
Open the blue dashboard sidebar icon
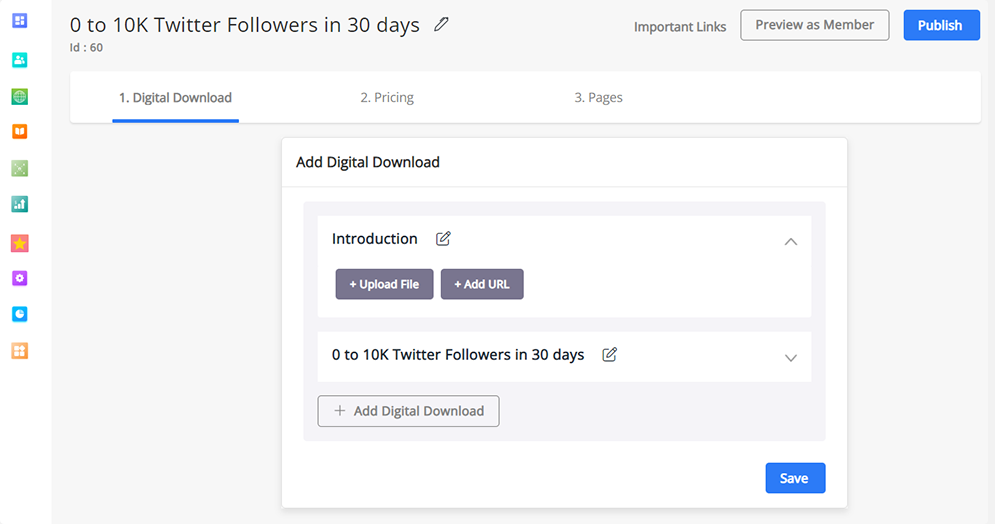coord(20,21)
